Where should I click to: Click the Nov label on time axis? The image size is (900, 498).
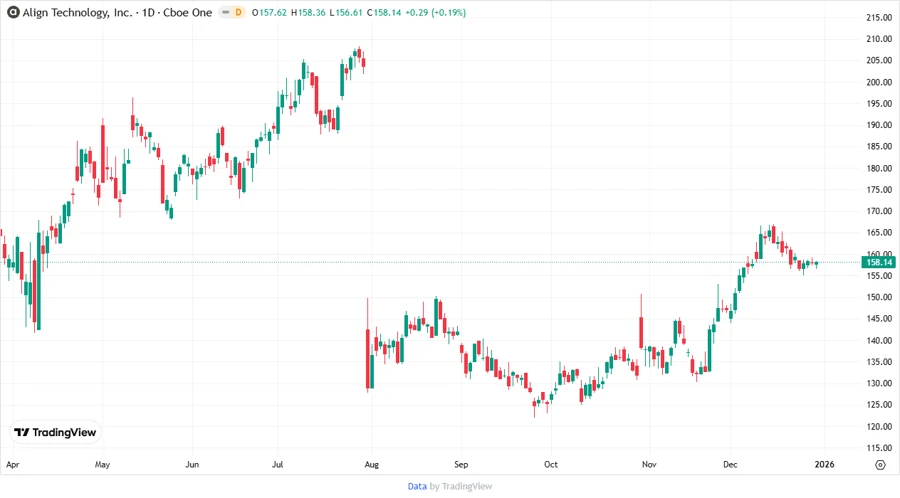(x=649, y=465)
